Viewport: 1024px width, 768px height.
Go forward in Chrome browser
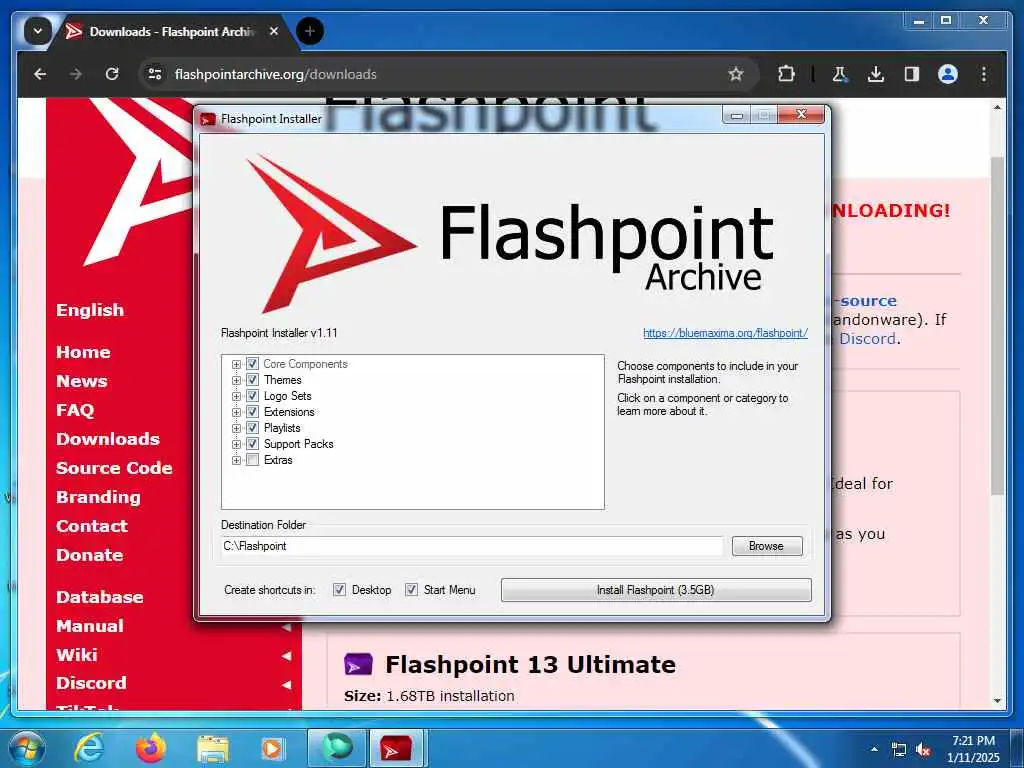(x=76, y=74)
